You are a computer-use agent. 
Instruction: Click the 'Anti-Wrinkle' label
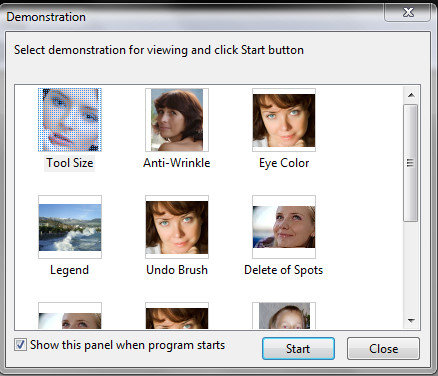(177, 163)
